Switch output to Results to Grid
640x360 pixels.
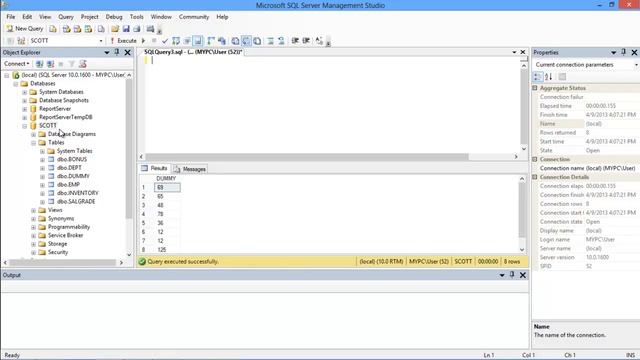(247, 41)
